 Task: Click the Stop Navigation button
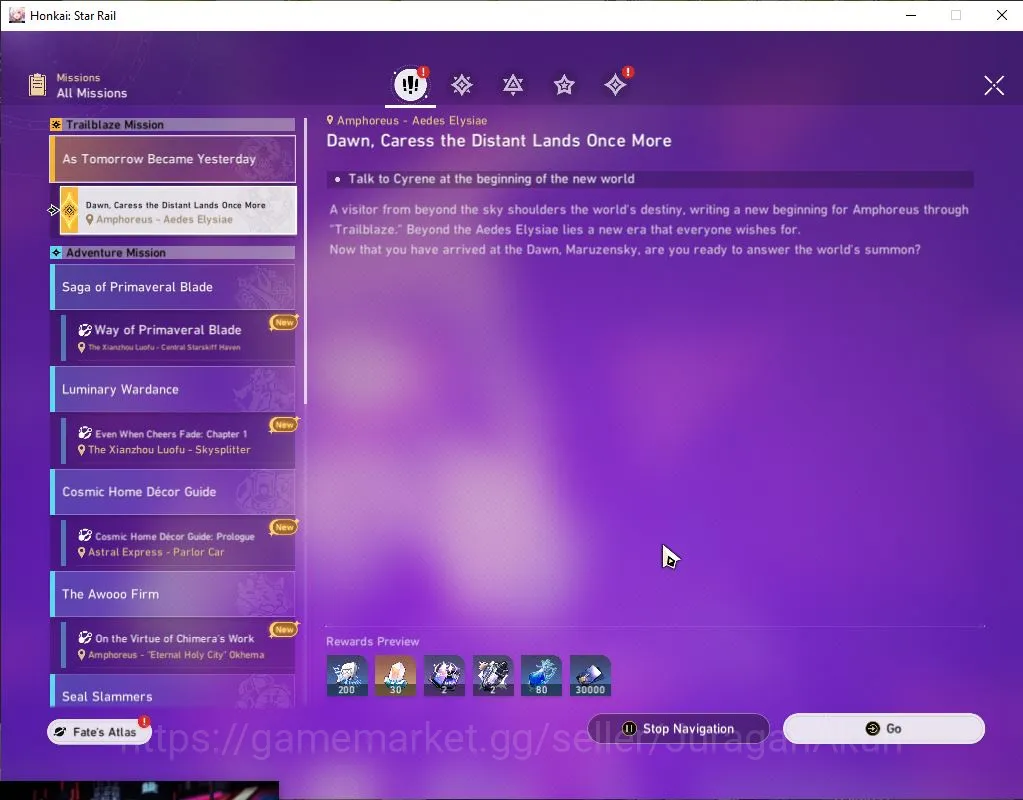click(x=679, y=728)
